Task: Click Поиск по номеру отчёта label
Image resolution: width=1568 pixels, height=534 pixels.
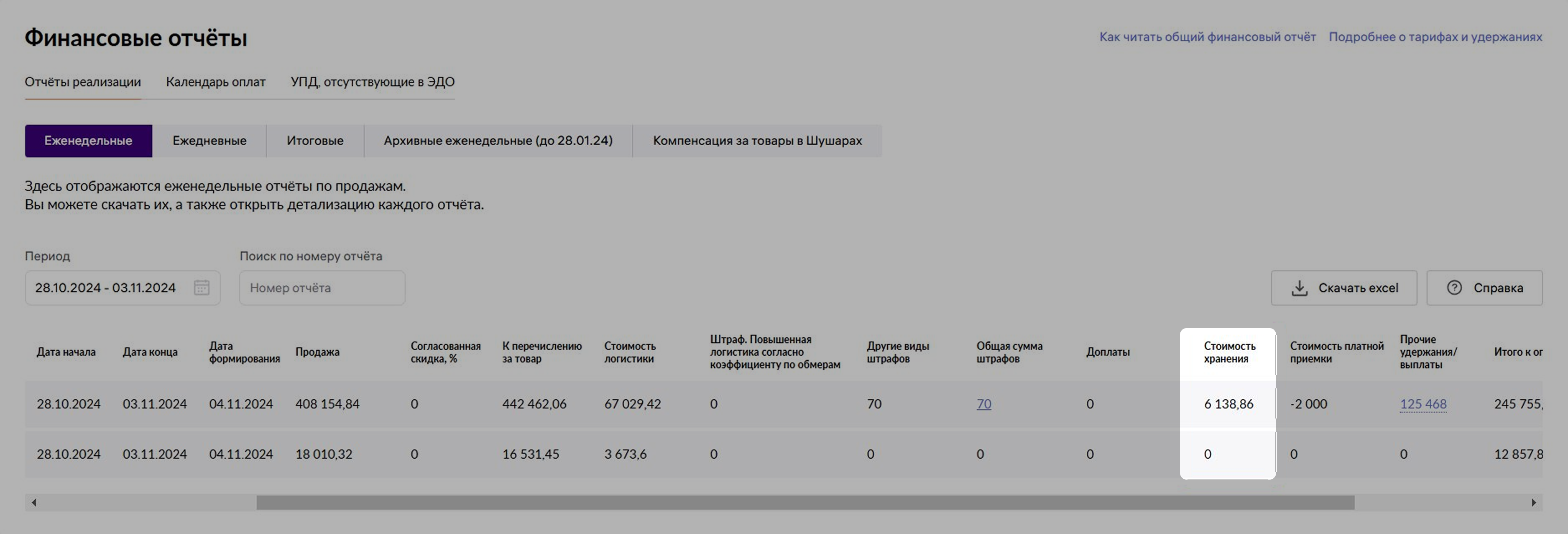Action: click(311, 257)
